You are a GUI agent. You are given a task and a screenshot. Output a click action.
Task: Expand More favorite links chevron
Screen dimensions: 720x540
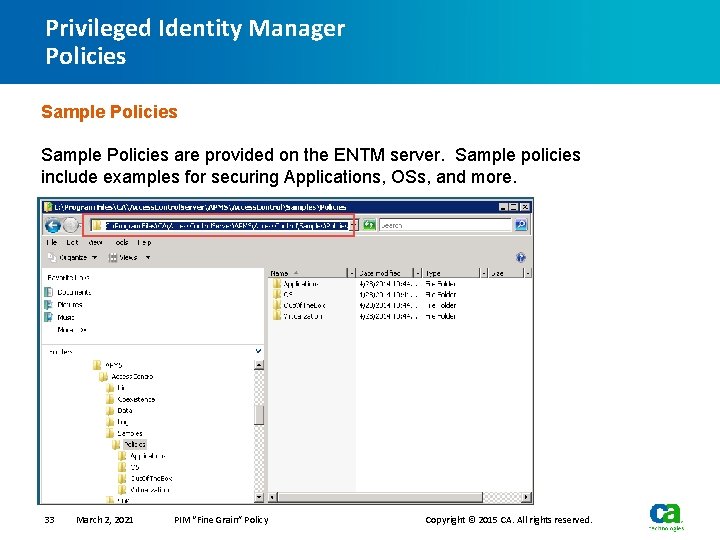tap(83, 330)
